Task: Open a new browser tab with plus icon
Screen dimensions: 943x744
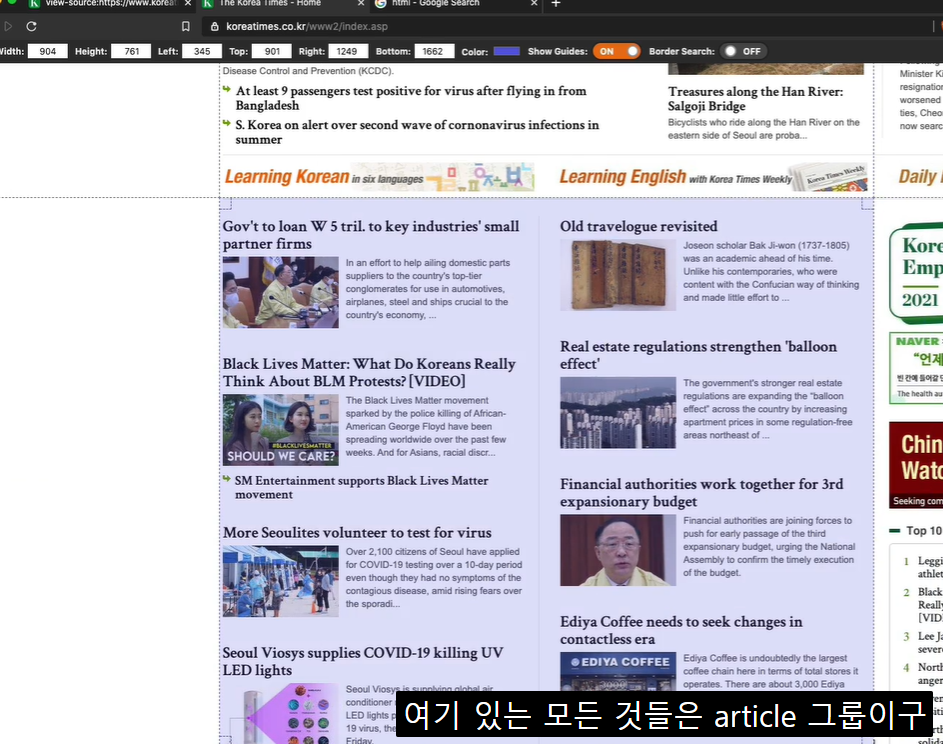Action: coord(556,4)
